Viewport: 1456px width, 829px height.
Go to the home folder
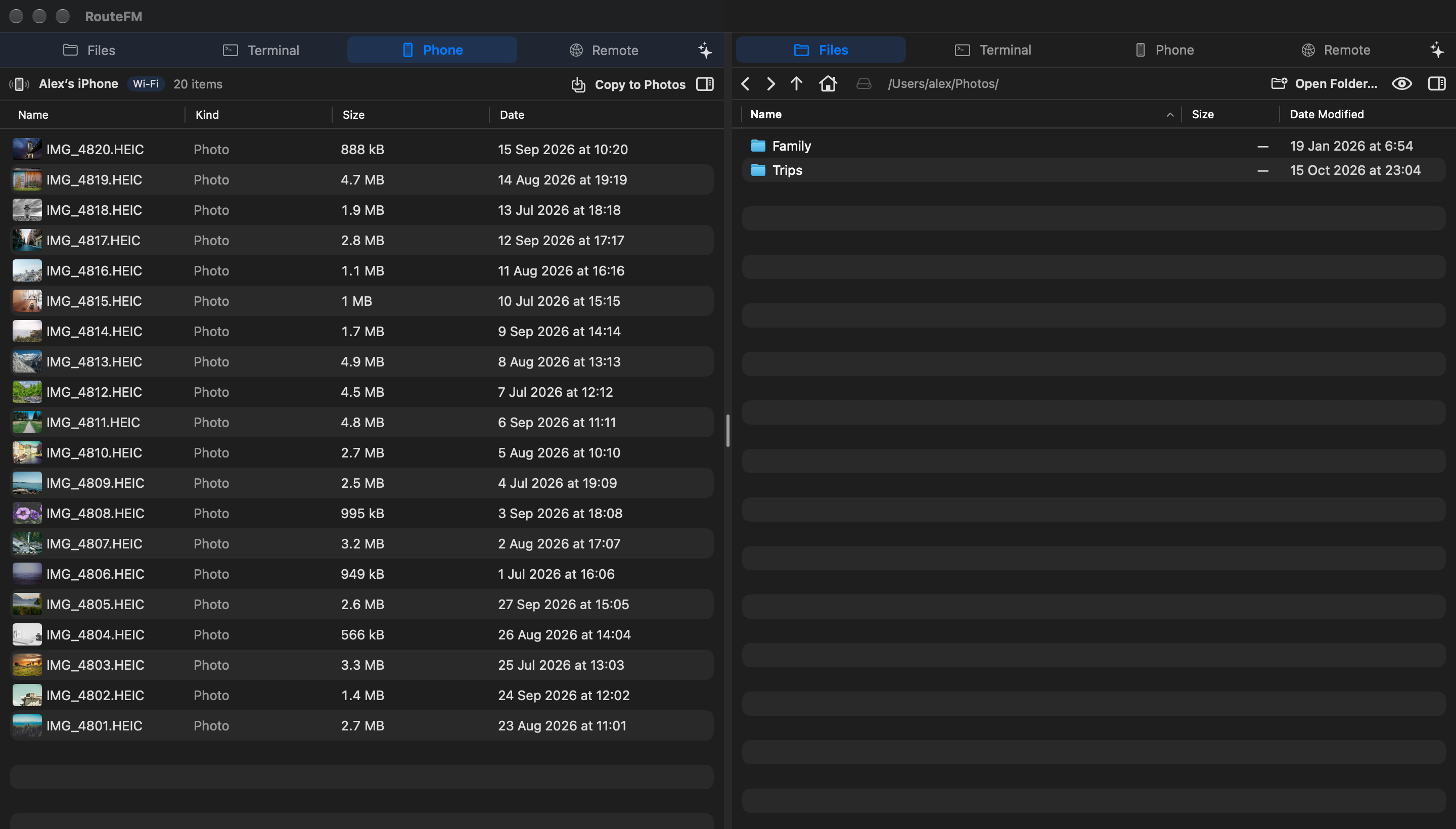click(828, 84)
